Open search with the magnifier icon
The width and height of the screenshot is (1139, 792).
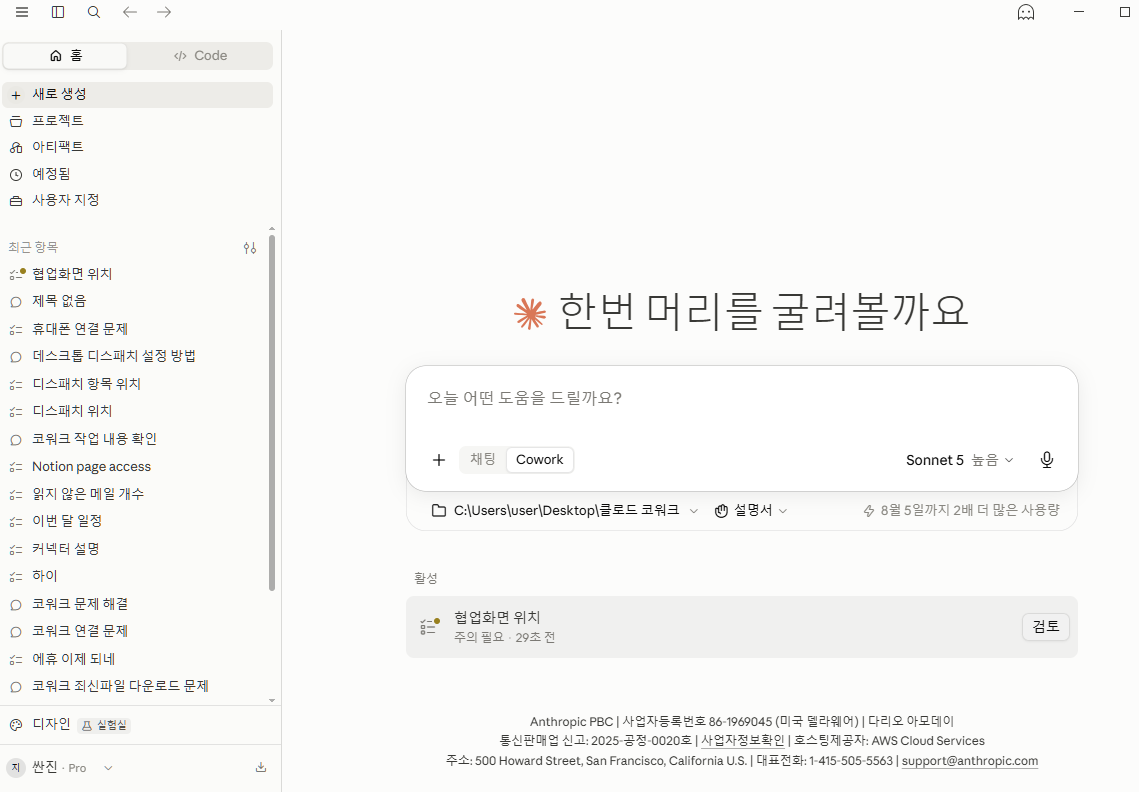coord(94,12)
